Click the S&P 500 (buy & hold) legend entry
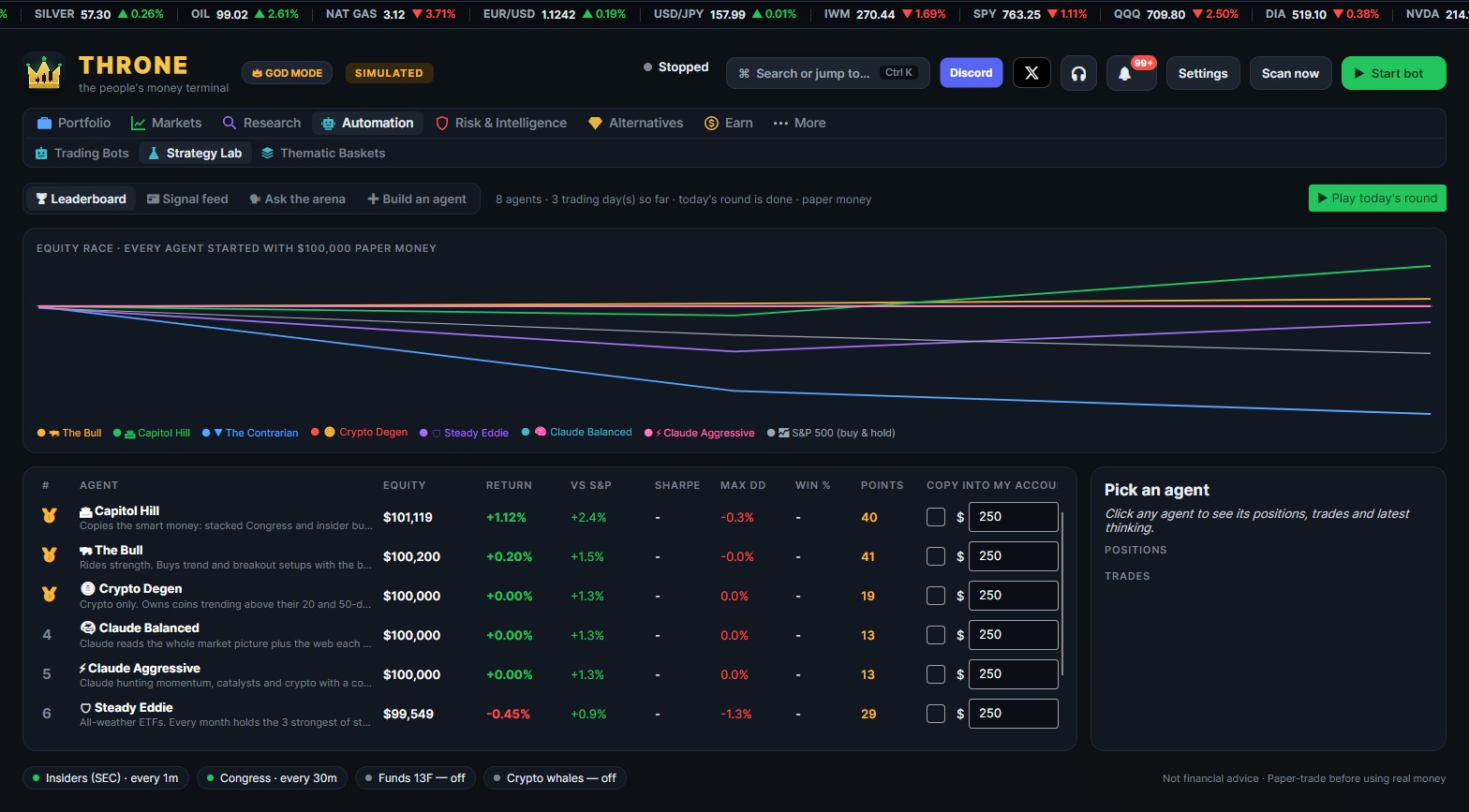The width and height of the screenshot is (1469, 812). [831, 433]
